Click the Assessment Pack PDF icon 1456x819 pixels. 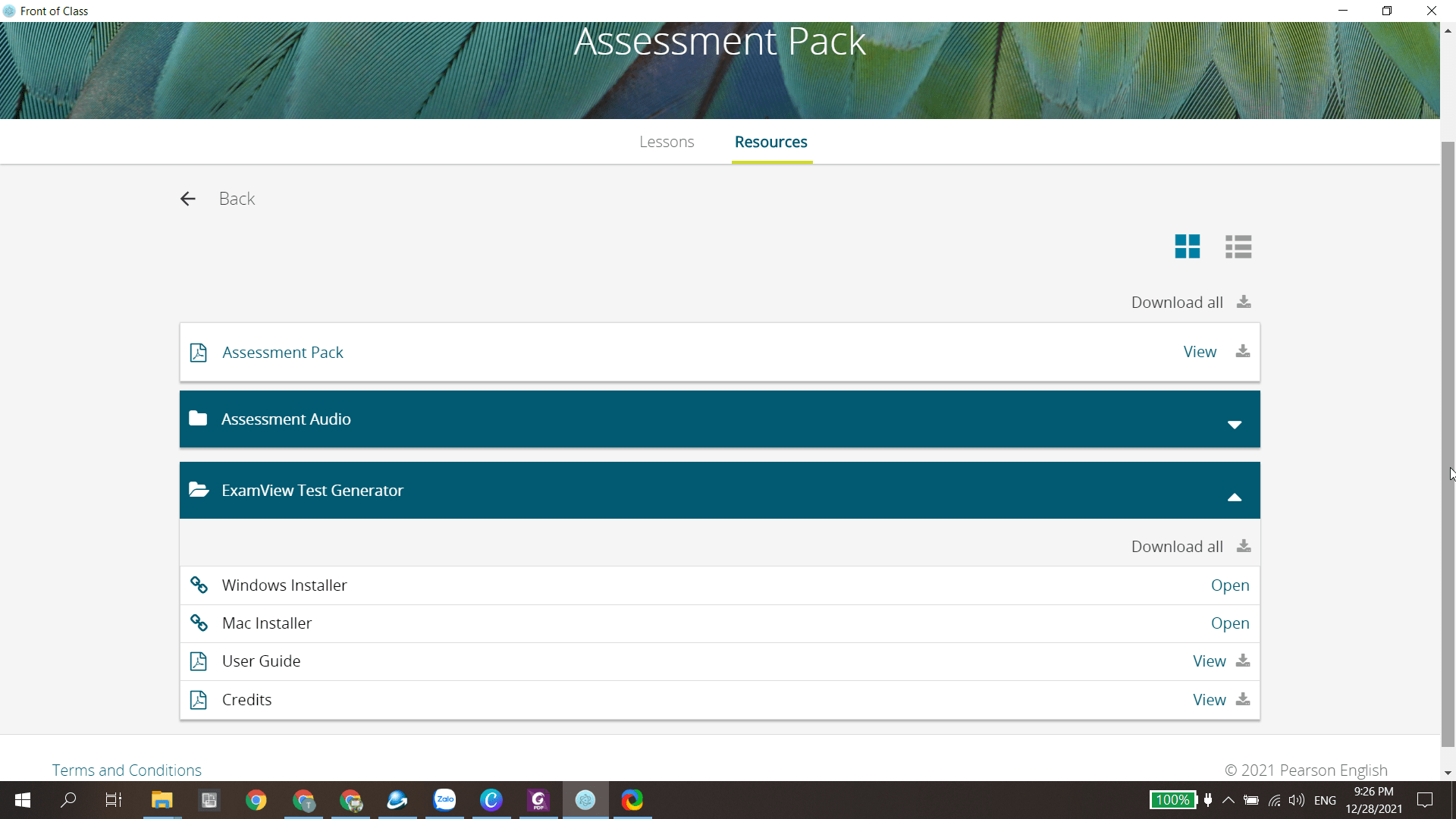click(x=198, y=353)
